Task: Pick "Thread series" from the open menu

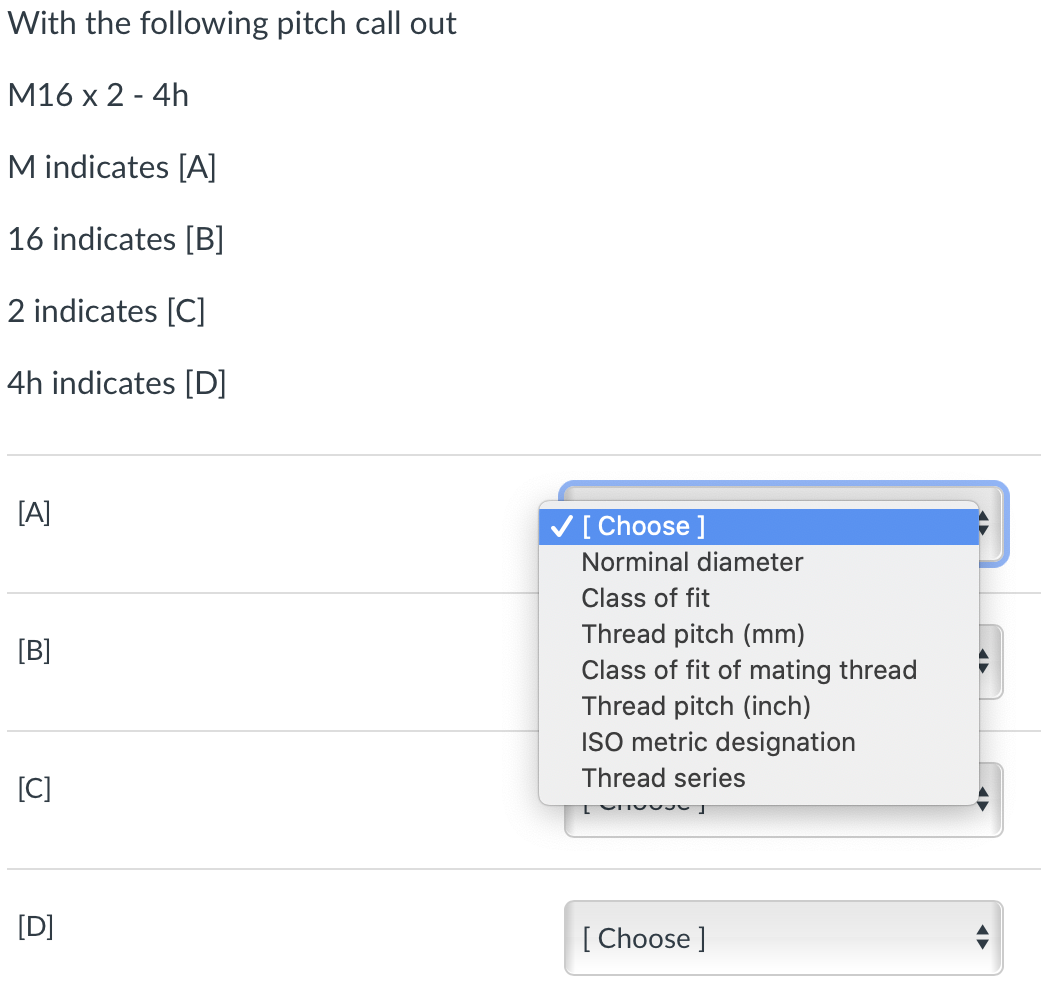Action: pyautogui.click(x=663, y=778)
